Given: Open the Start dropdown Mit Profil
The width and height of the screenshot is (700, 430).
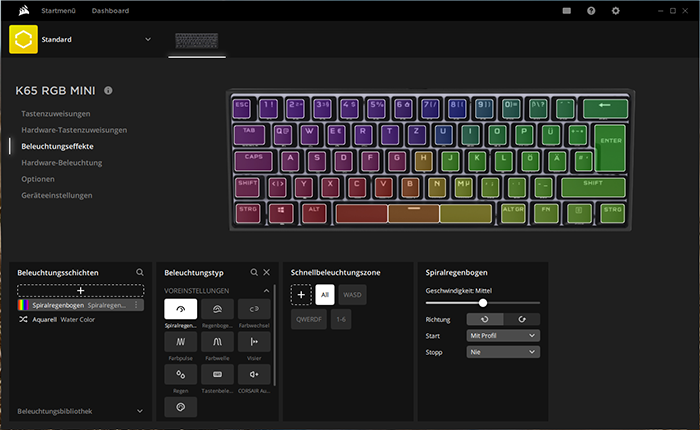Looking at the screenshot, I should pyautogui.click(x=503, y=335).
